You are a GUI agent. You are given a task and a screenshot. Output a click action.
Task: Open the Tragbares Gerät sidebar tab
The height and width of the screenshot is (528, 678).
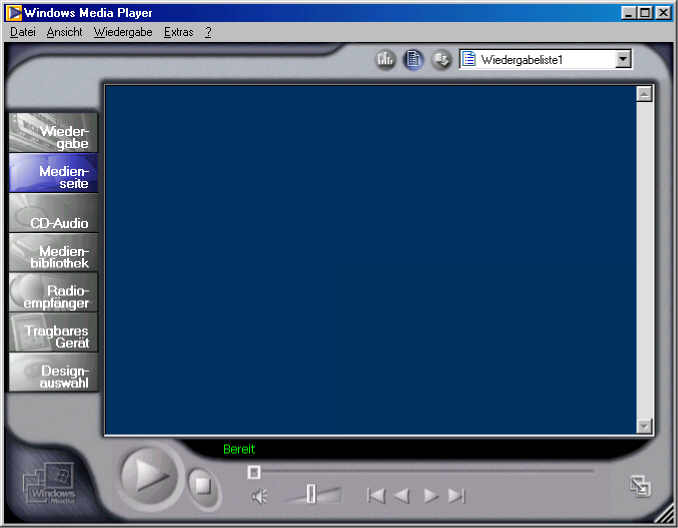[x=54, y=332]
